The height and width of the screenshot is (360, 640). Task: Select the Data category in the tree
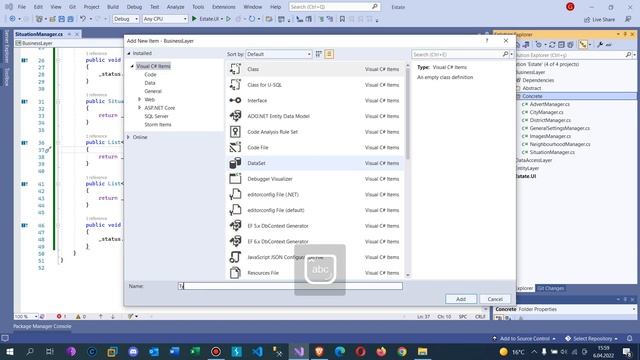pyautogui.click(x=150, y=83)
